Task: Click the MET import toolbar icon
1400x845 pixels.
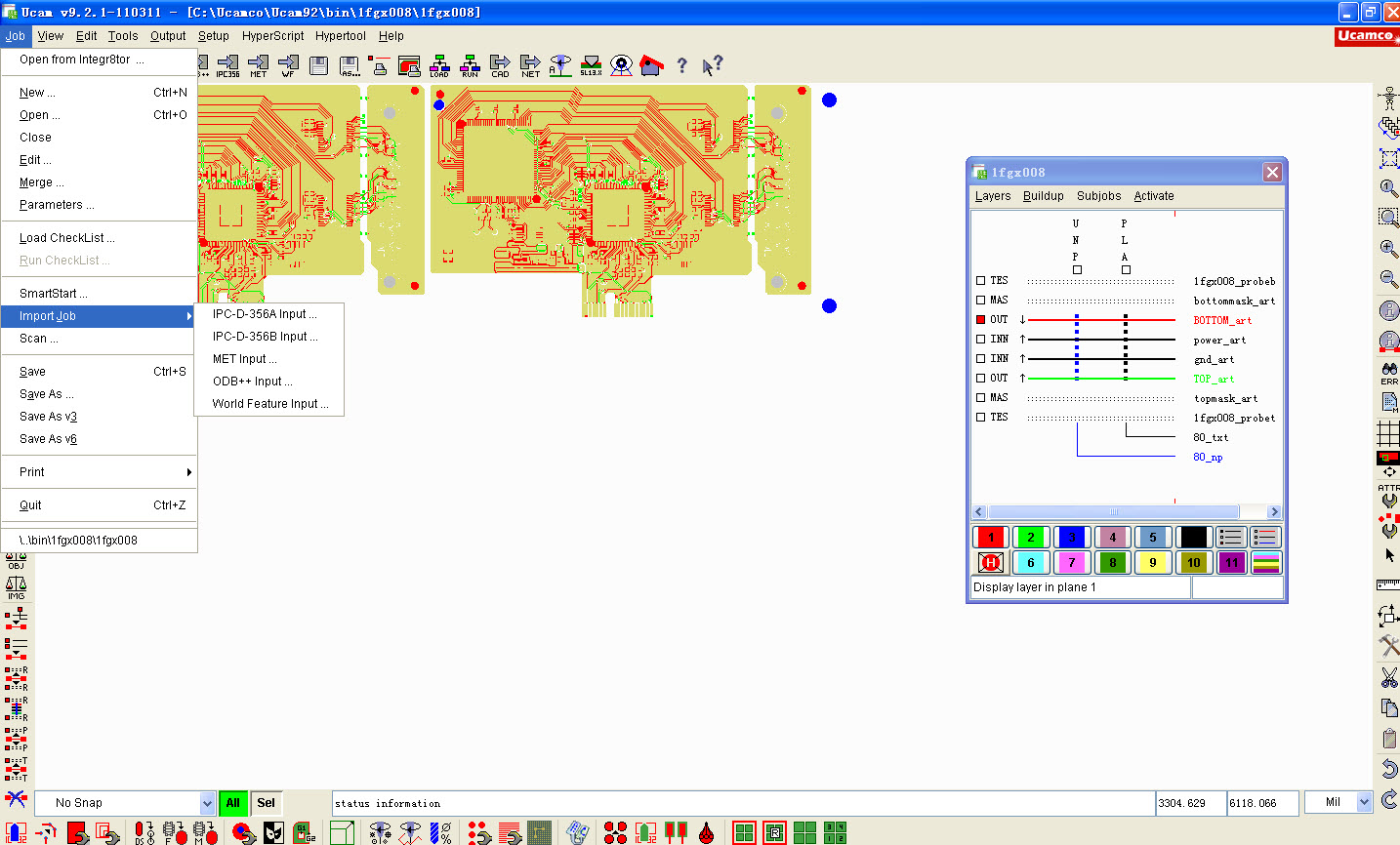Action: [258, 65]
